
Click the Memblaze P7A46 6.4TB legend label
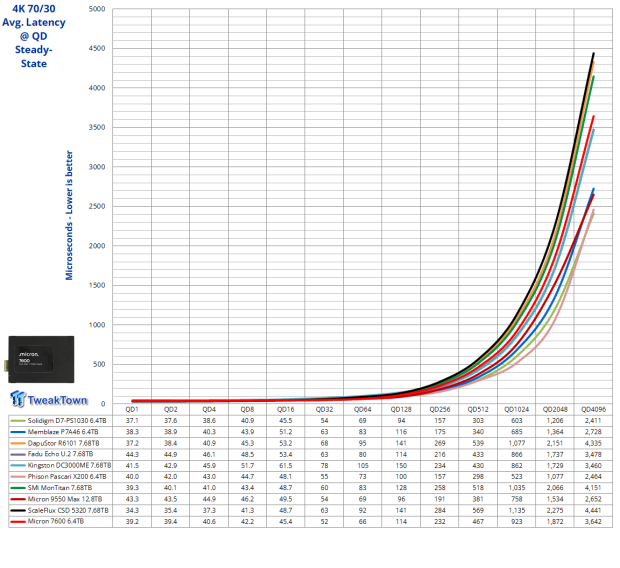(63, 432)
